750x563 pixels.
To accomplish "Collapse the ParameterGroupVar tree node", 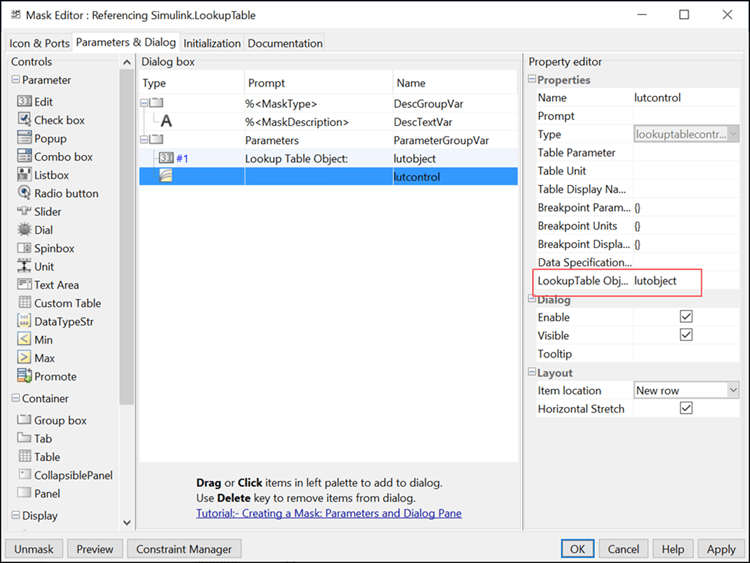I will [x=144, y=140].
